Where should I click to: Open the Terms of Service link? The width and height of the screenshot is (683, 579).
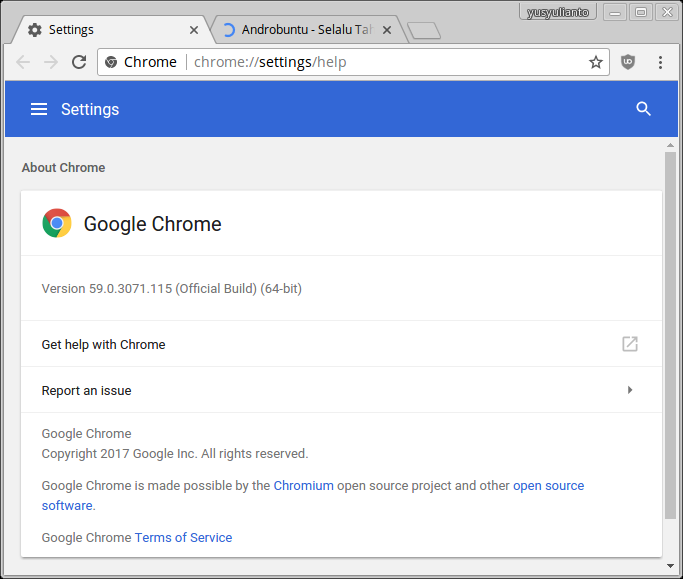click(x=183, y=538)
